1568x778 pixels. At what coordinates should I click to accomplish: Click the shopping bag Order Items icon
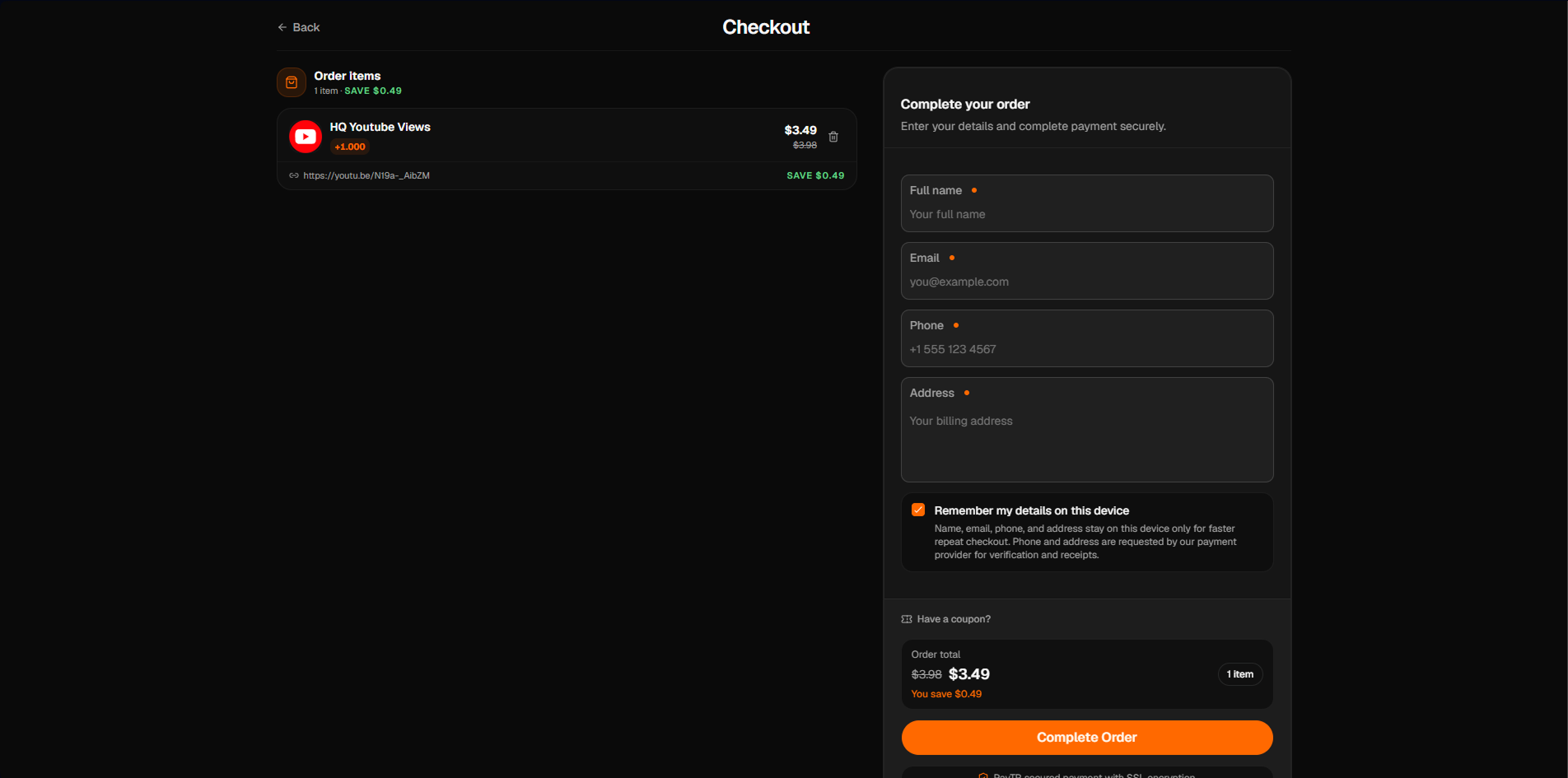click(x=292, y=82)
